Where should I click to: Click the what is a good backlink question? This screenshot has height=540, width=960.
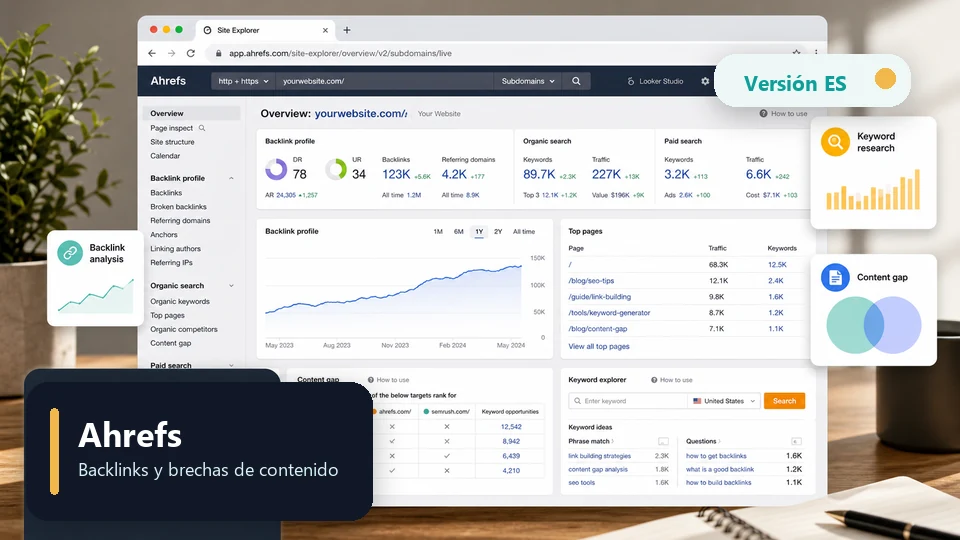point(720,470)
